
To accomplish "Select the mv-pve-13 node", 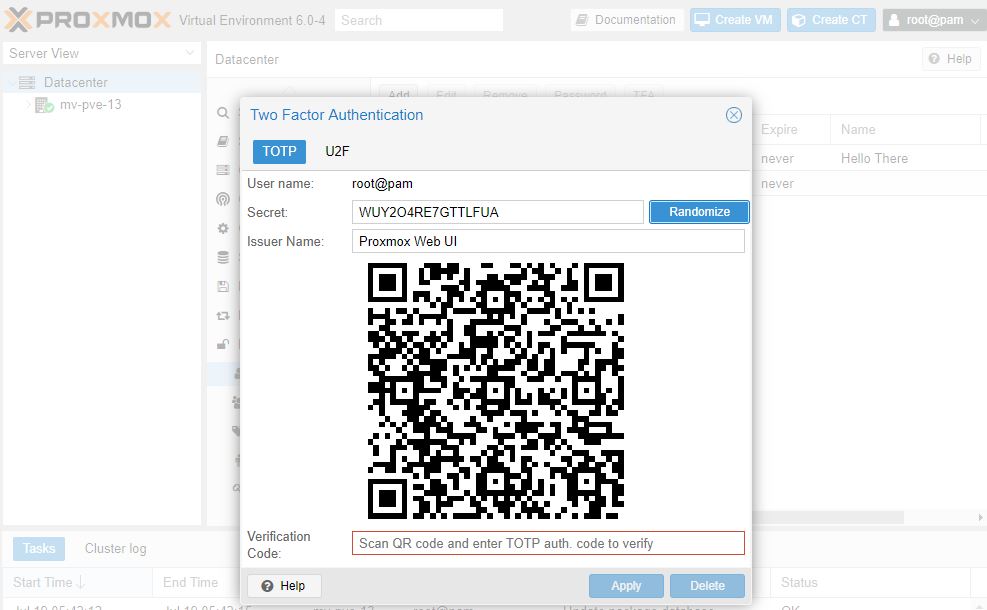I will tap(91, 104).
